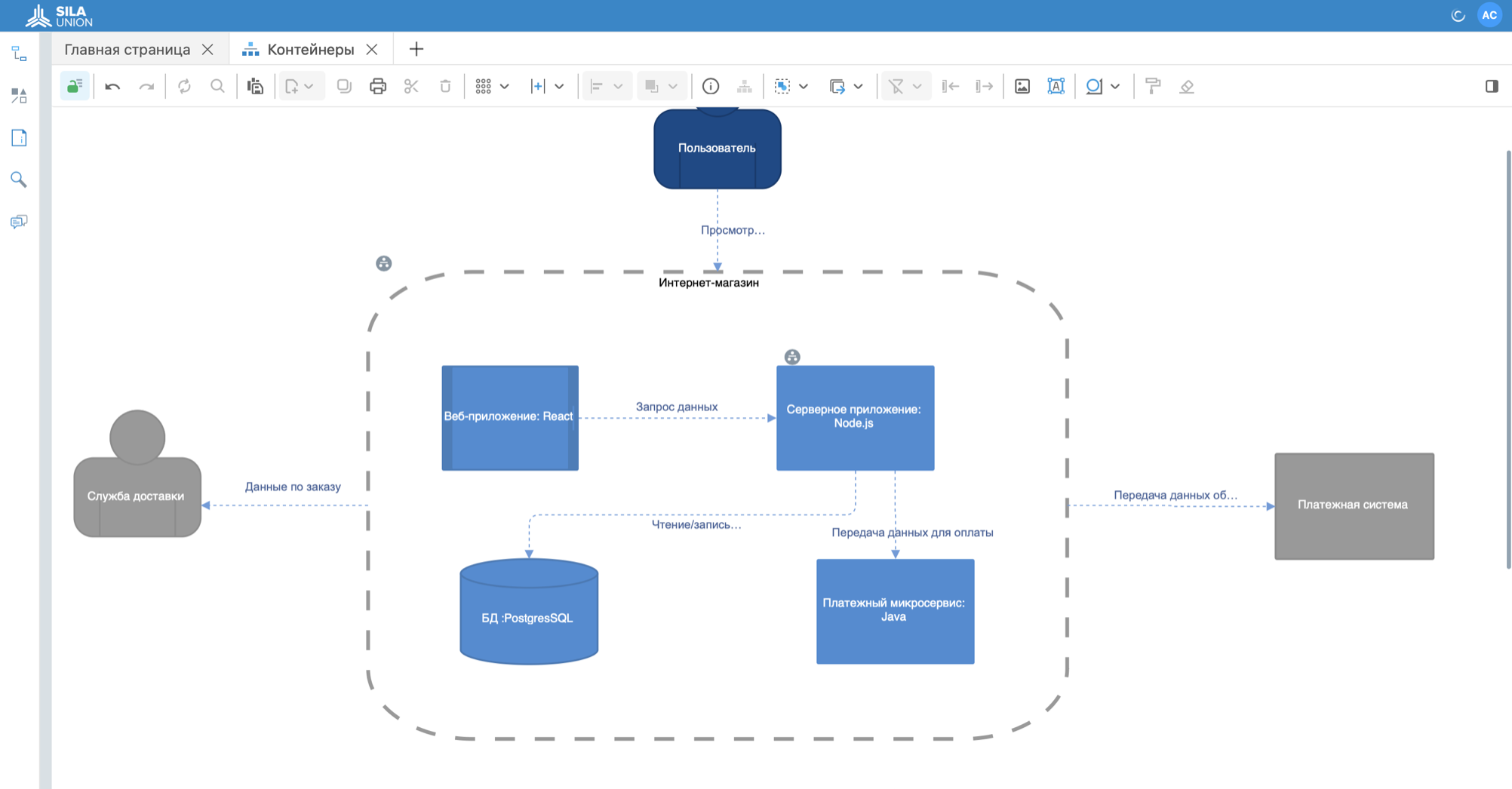Viewport: 1512px width, 789px height.
Task: Click the paste clipboard icon
Action: (x=256, y=87)
